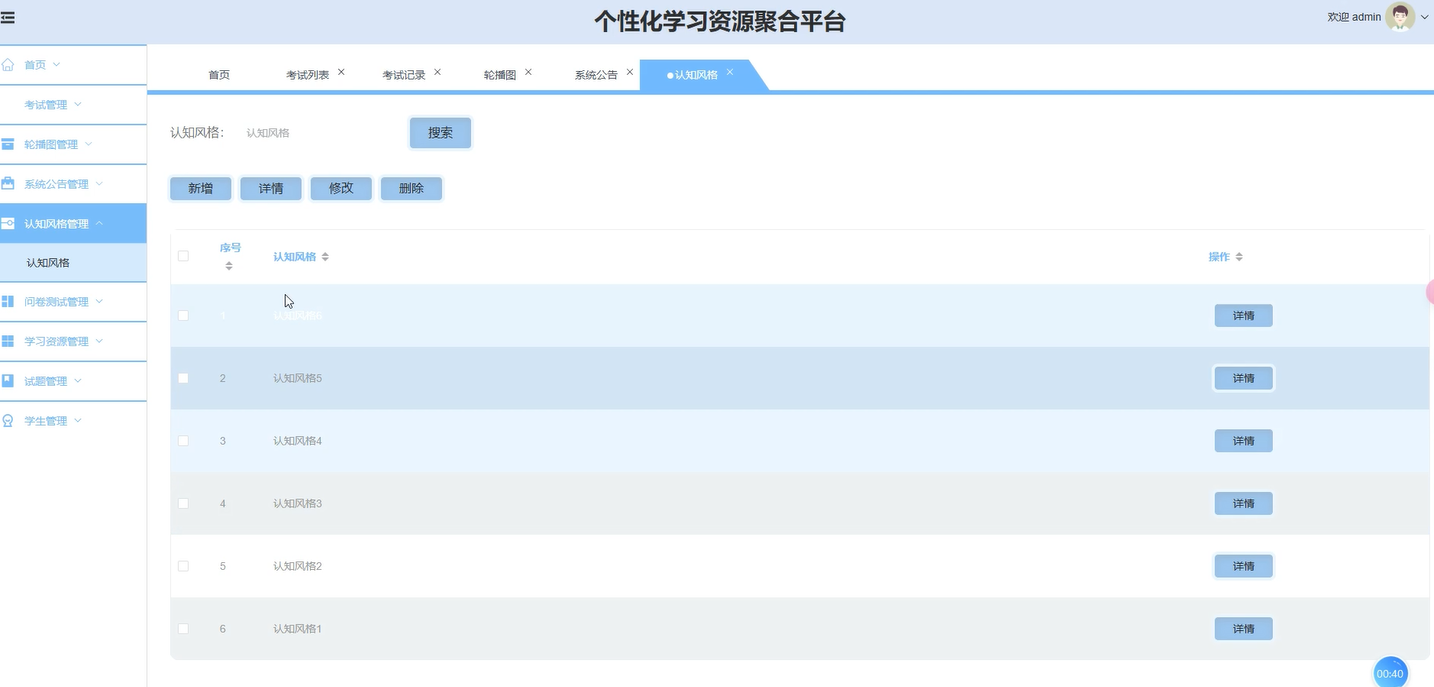Close the 考试记录 tab
1434x687 pixels.
[437, 72]
